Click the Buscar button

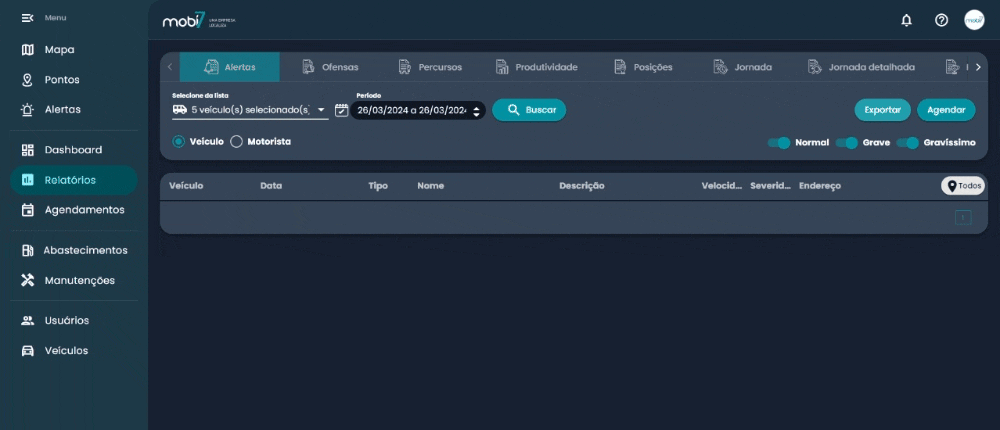[529, 110]
